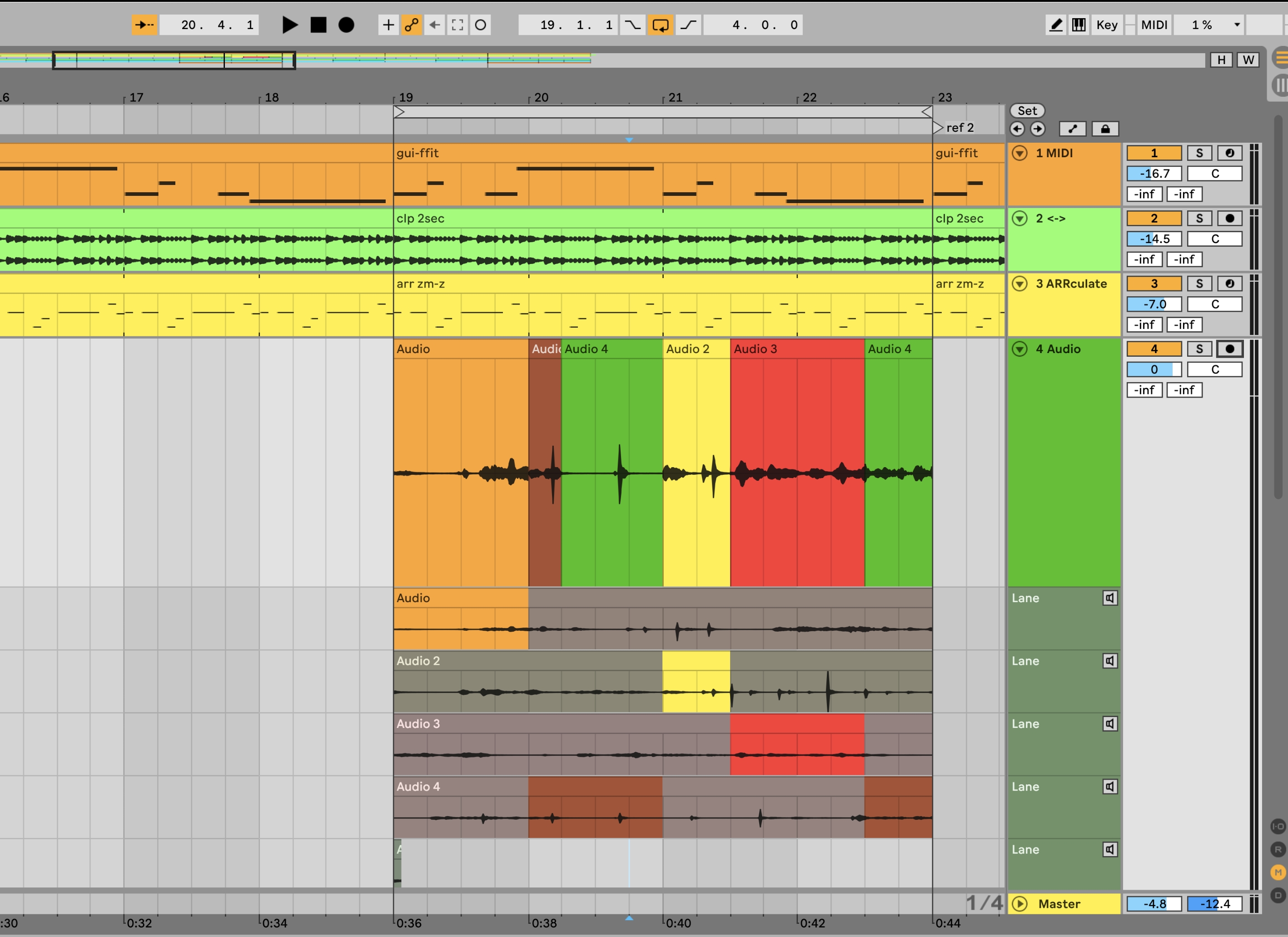Jump to previous locator arrow
This screenshot has height=937, width=1288.
[1017, 129]
